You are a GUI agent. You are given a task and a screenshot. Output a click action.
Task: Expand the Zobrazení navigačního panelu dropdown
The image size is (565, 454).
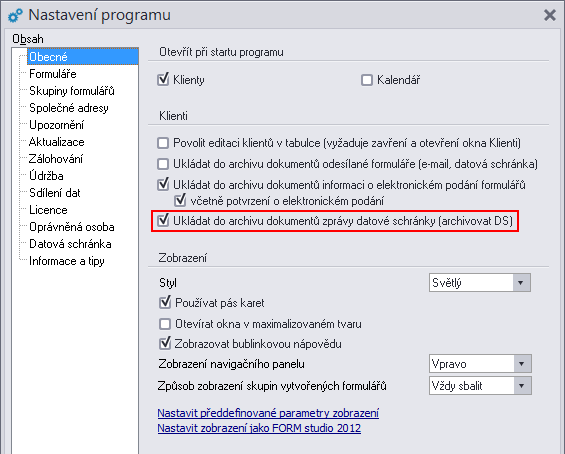pyautogui.click(x=480, y=364)
